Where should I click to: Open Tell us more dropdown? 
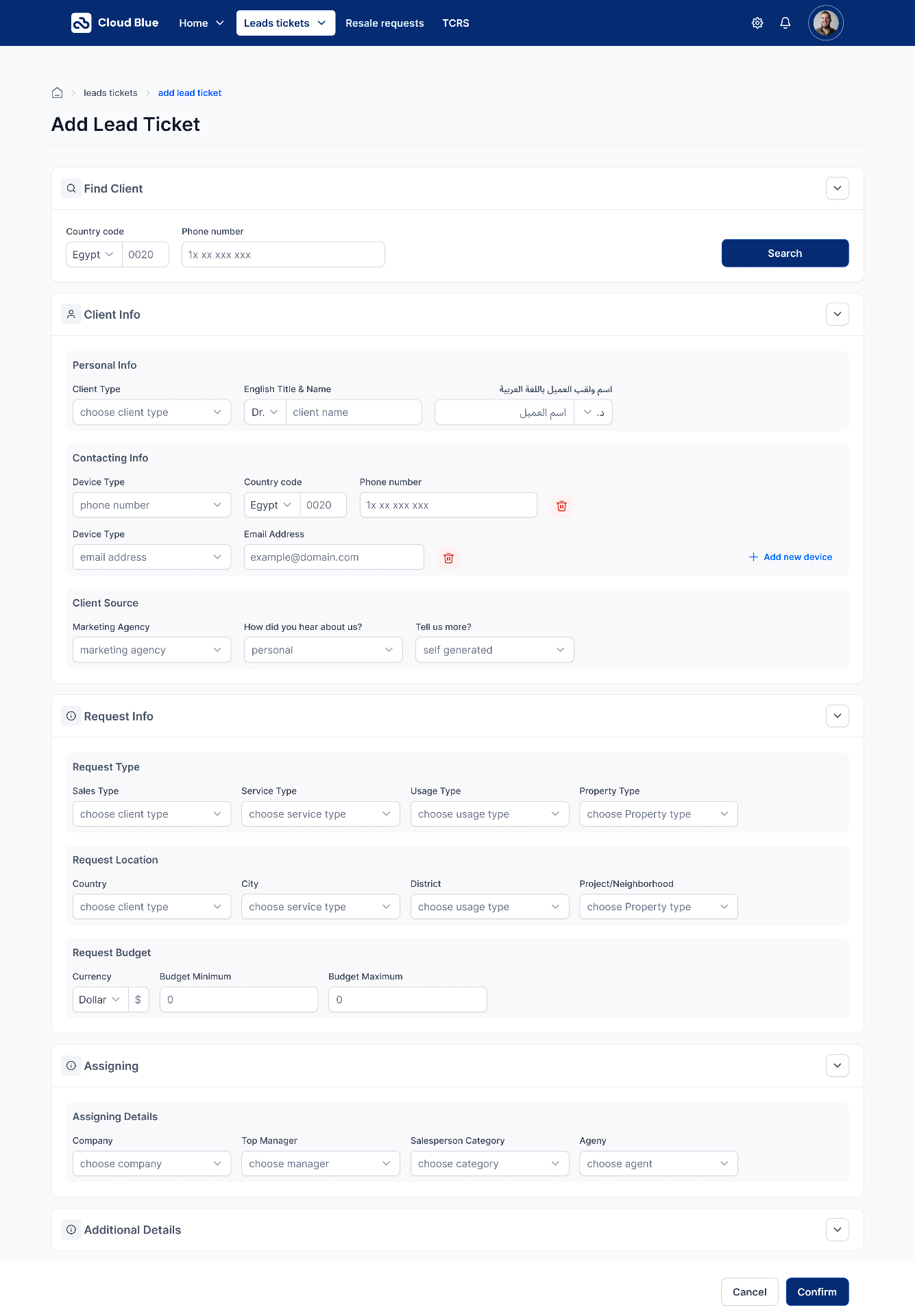(x=494, y=650)
